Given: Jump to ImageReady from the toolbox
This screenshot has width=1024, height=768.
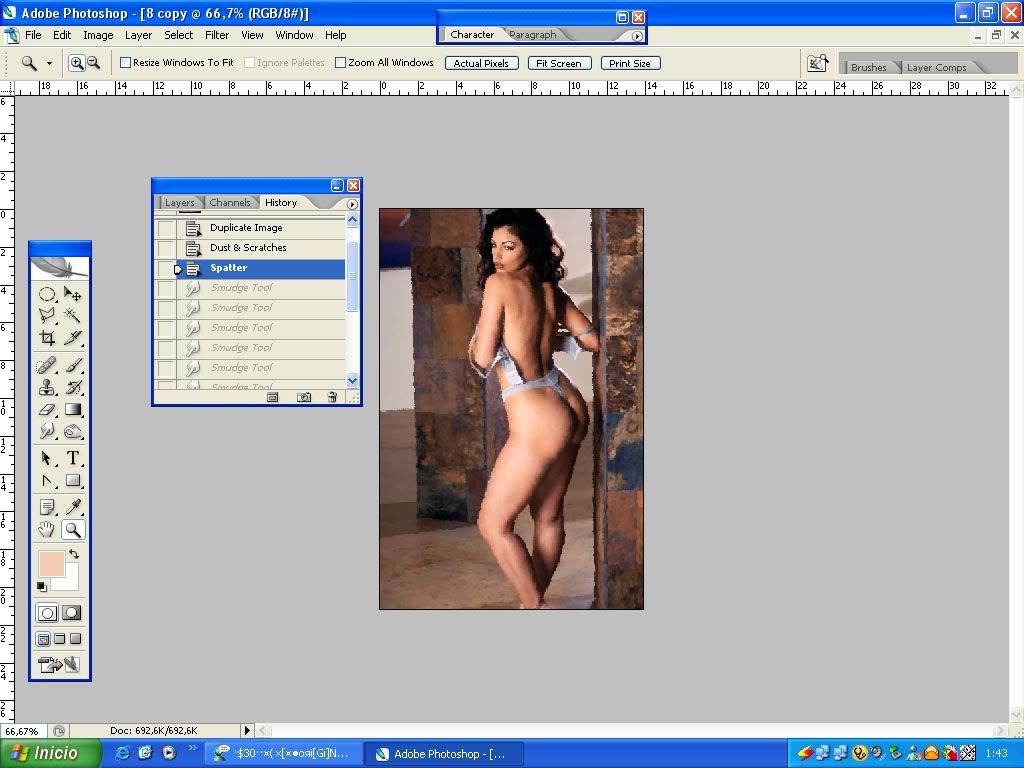Looking at the screenshot, I should click(x=59, y=665).
